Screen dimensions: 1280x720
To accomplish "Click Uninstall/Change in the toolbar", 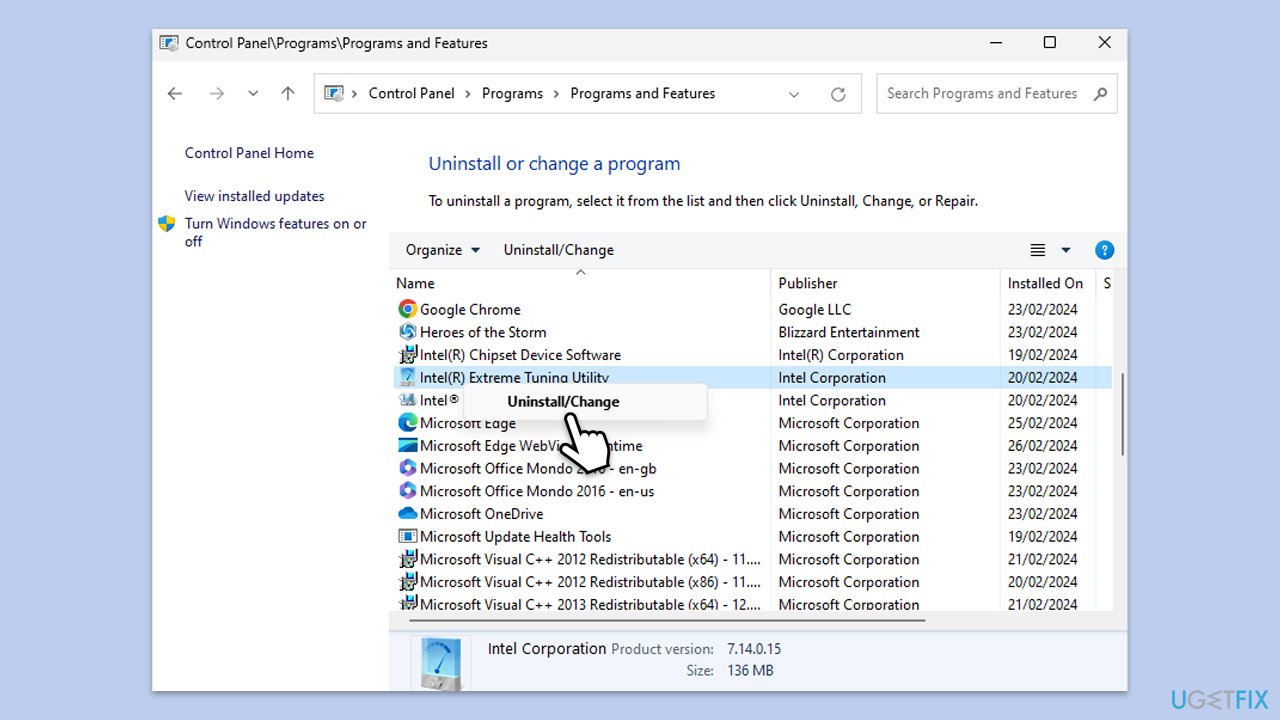I will coord(559,250).
